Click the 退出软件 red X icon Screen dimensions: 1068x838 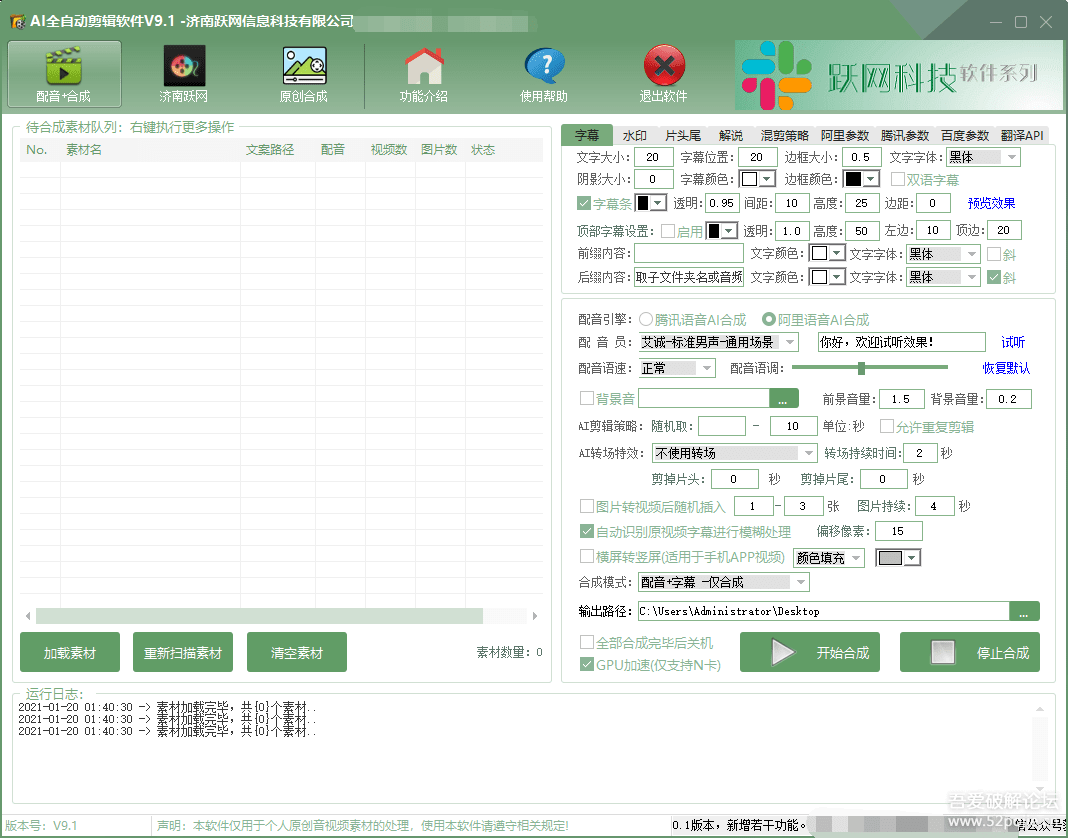[663, 74]
